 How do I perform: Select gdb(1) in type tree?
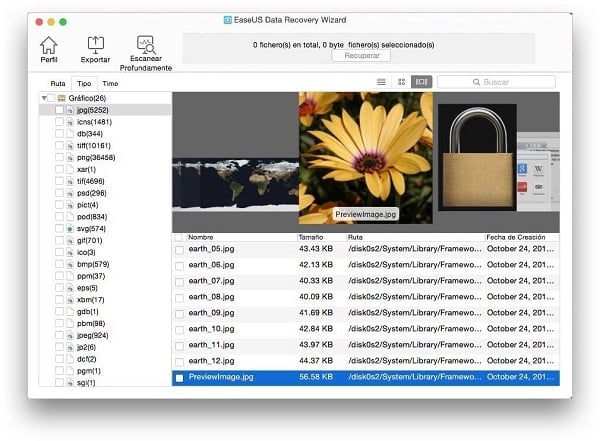click(x=88, y=312)
